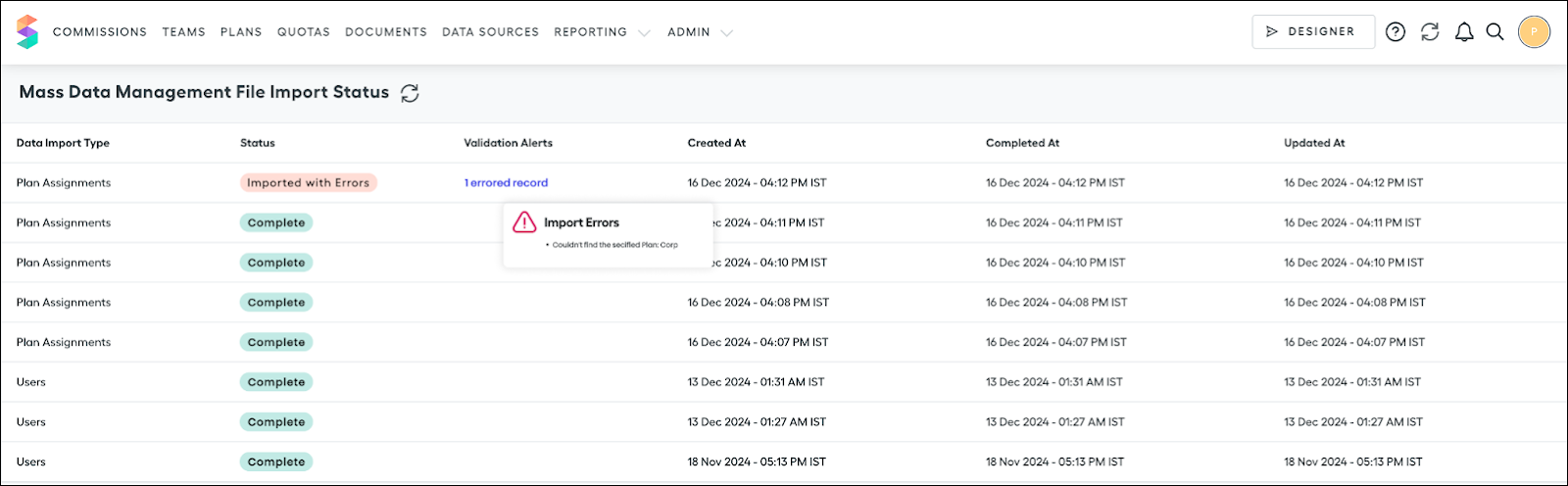Screen dimensions: 1568x486
Task: Select Complete badge in 01:31 AM row
Action: point(276,382)
